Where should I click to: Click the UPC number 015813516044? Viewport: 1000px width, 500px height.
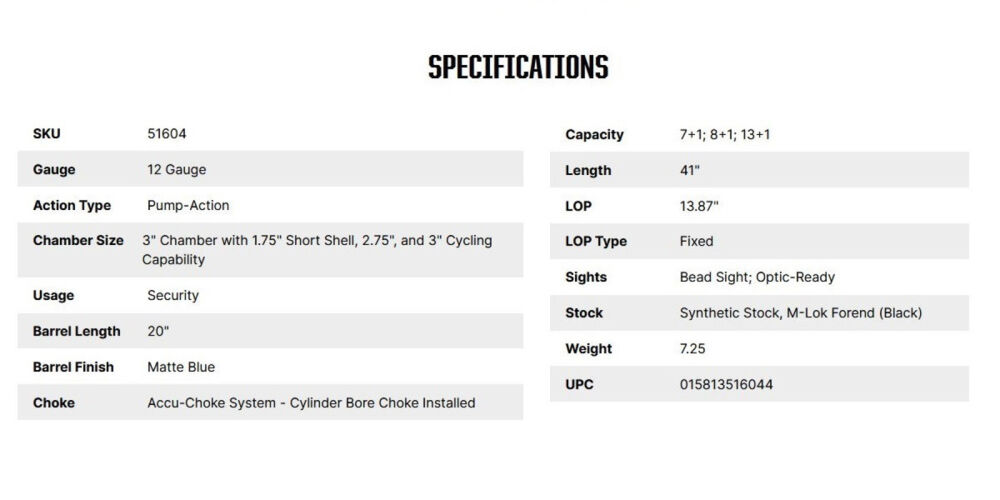726,385
